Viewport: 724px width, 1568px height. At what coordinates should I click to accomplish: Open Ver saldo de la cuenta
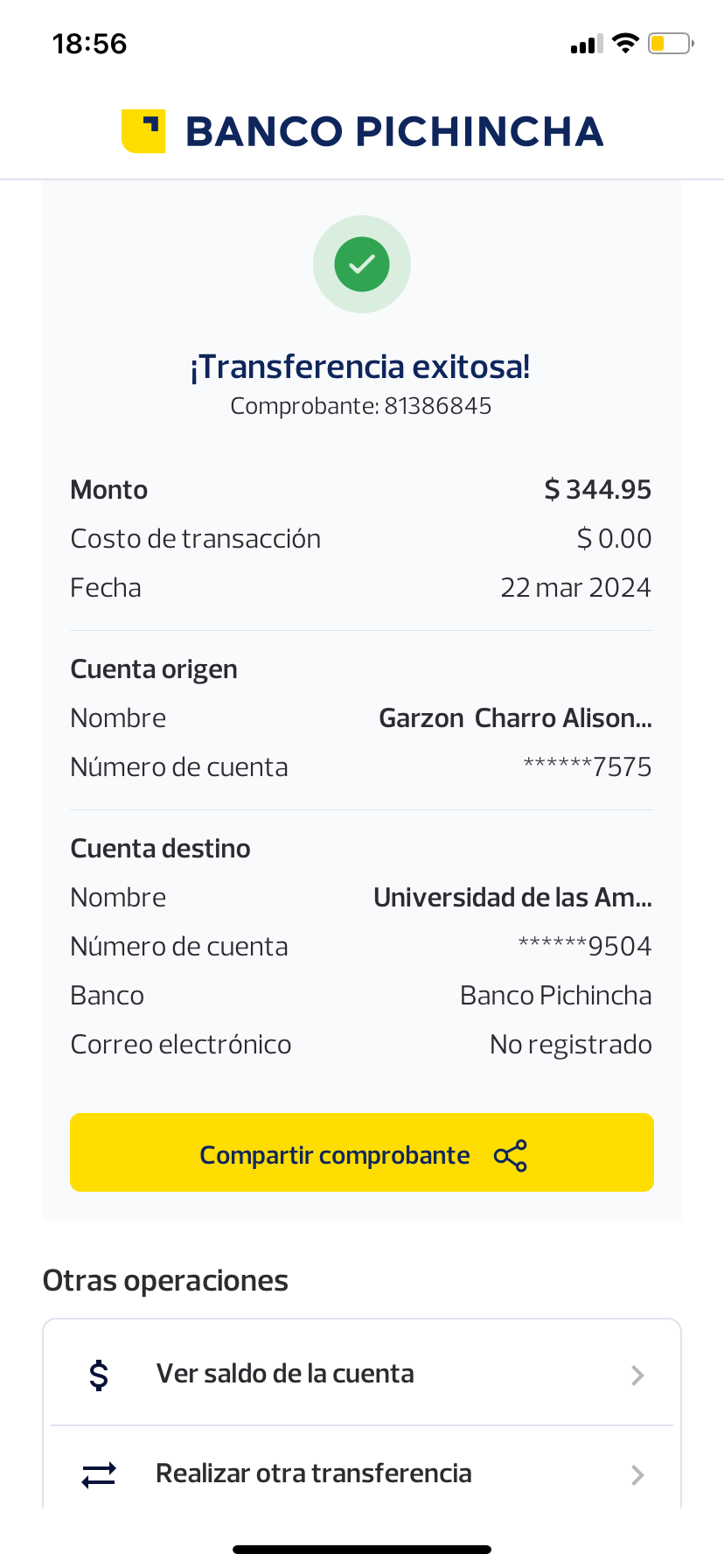[x=285, y=1374]
